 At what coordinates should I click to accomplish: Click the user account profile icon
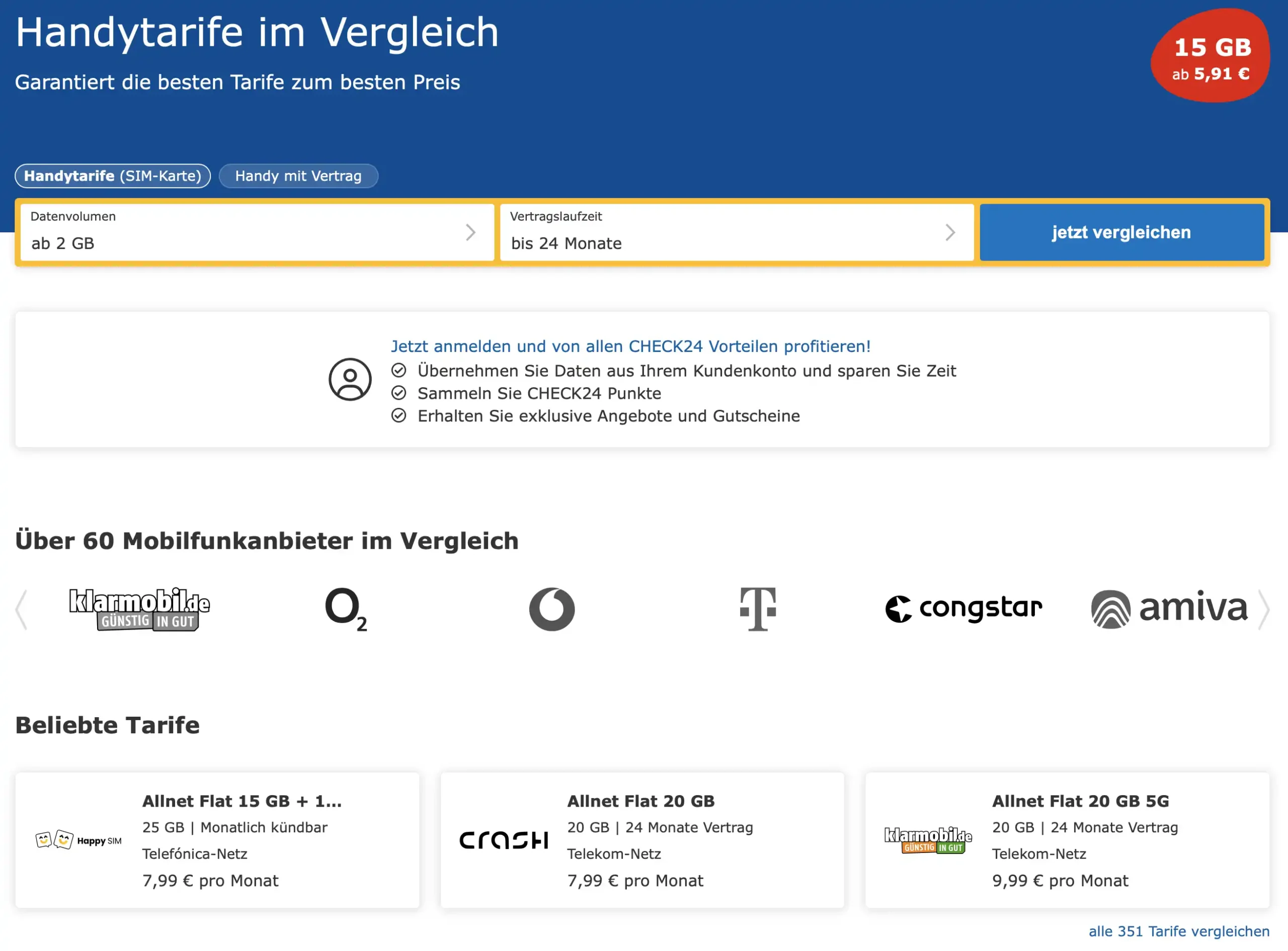350,379
